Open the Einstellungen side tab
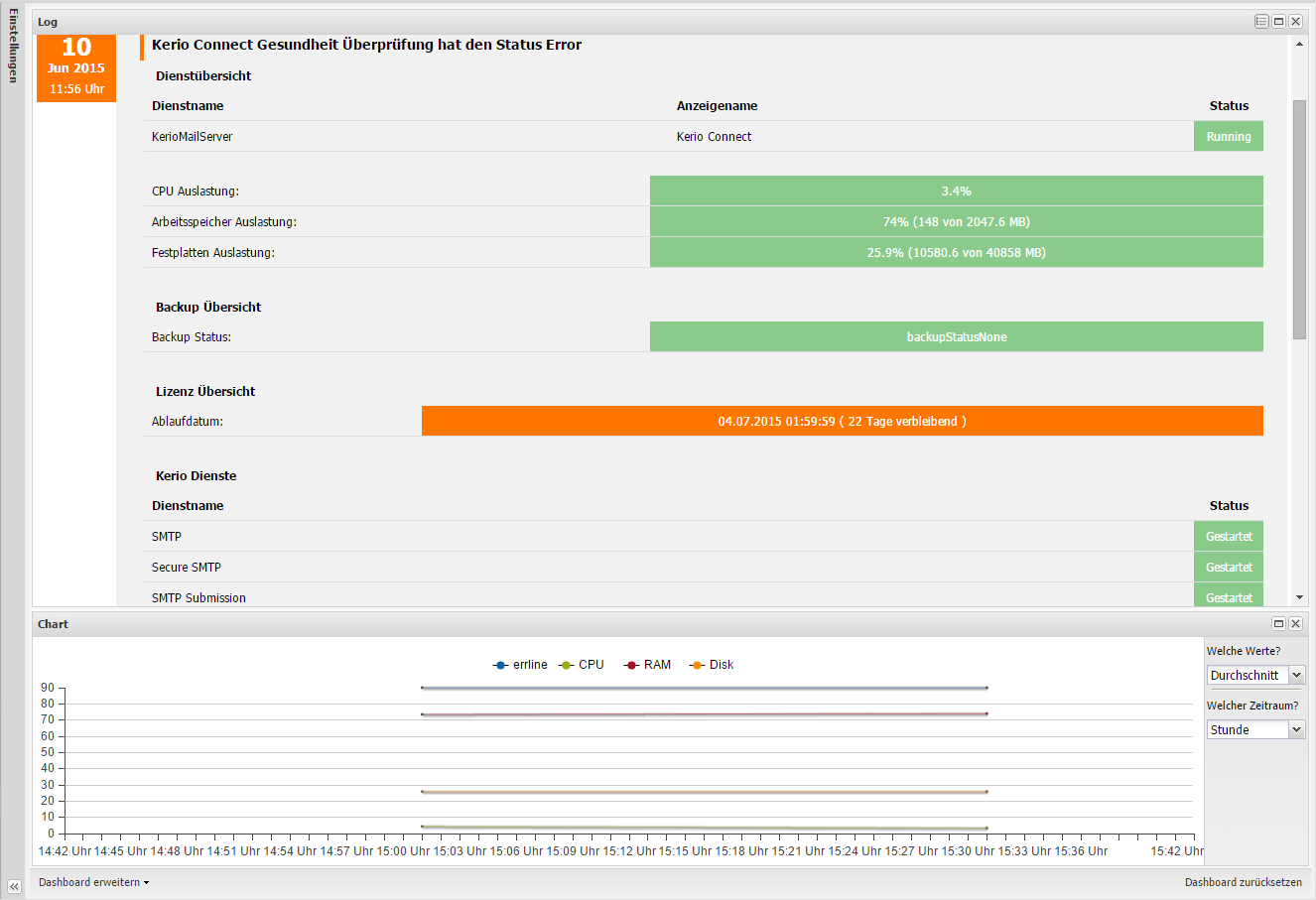 click(13, 47)
